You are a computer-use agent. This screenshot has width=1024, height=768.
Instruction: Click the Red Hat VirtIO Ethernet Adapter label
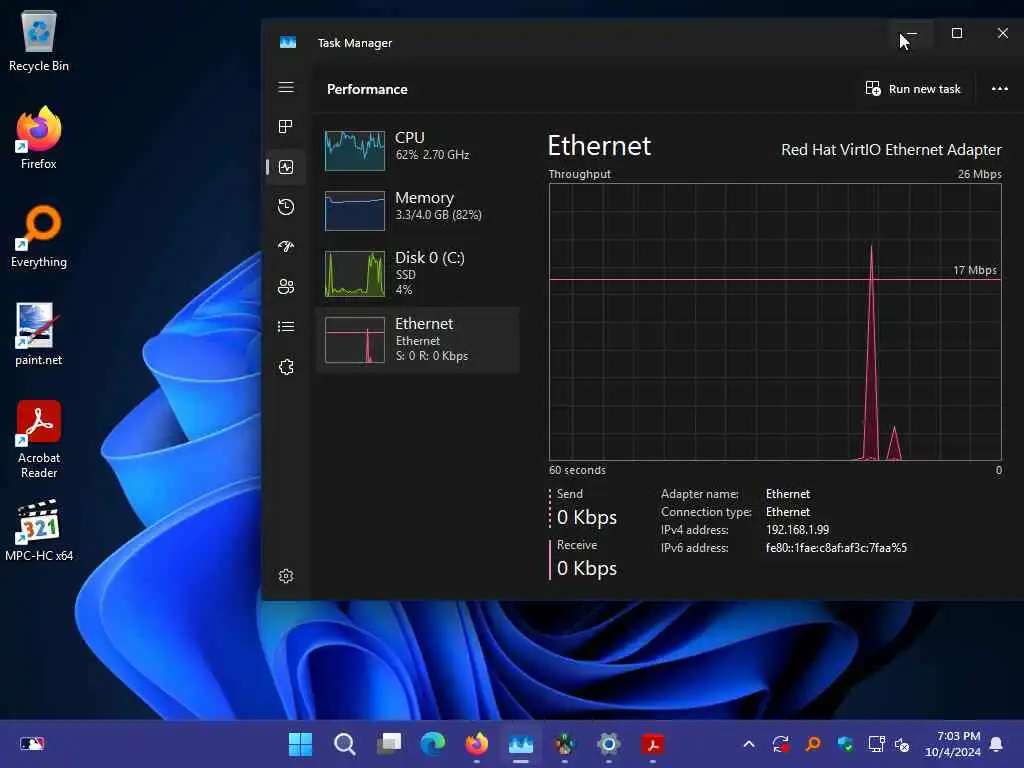[x=891, y=150]
